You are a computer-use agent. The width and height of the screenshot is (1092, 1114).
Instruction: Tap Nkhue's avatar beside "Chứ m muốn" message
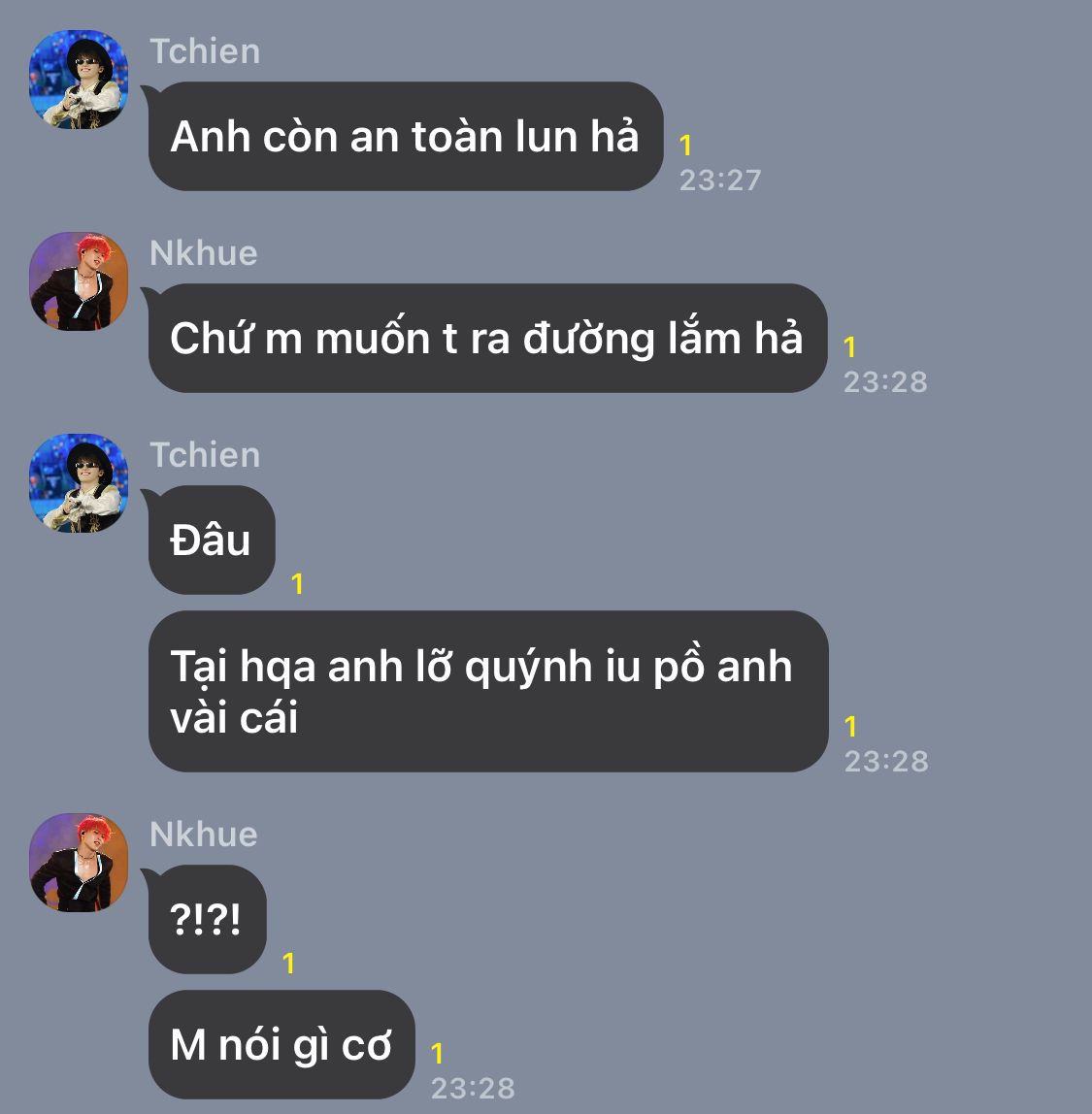click(79, 281)
